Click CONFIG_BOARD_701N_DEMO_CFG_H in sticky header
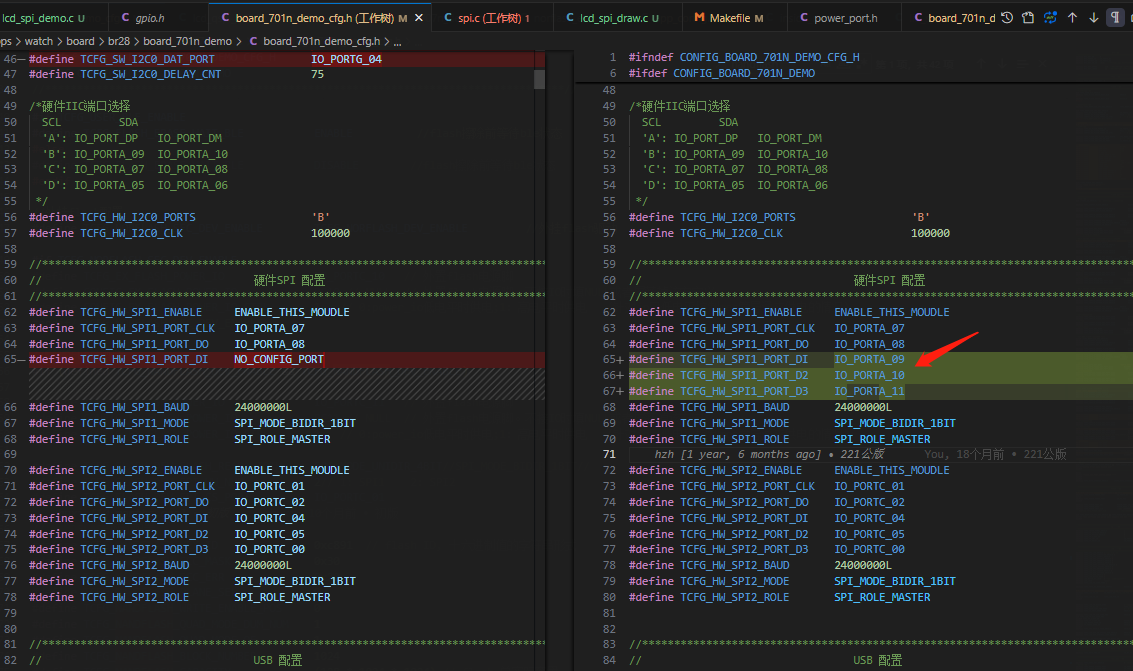Image resolution: width=1133 pixels, height=671 pixels. point(770,57)
